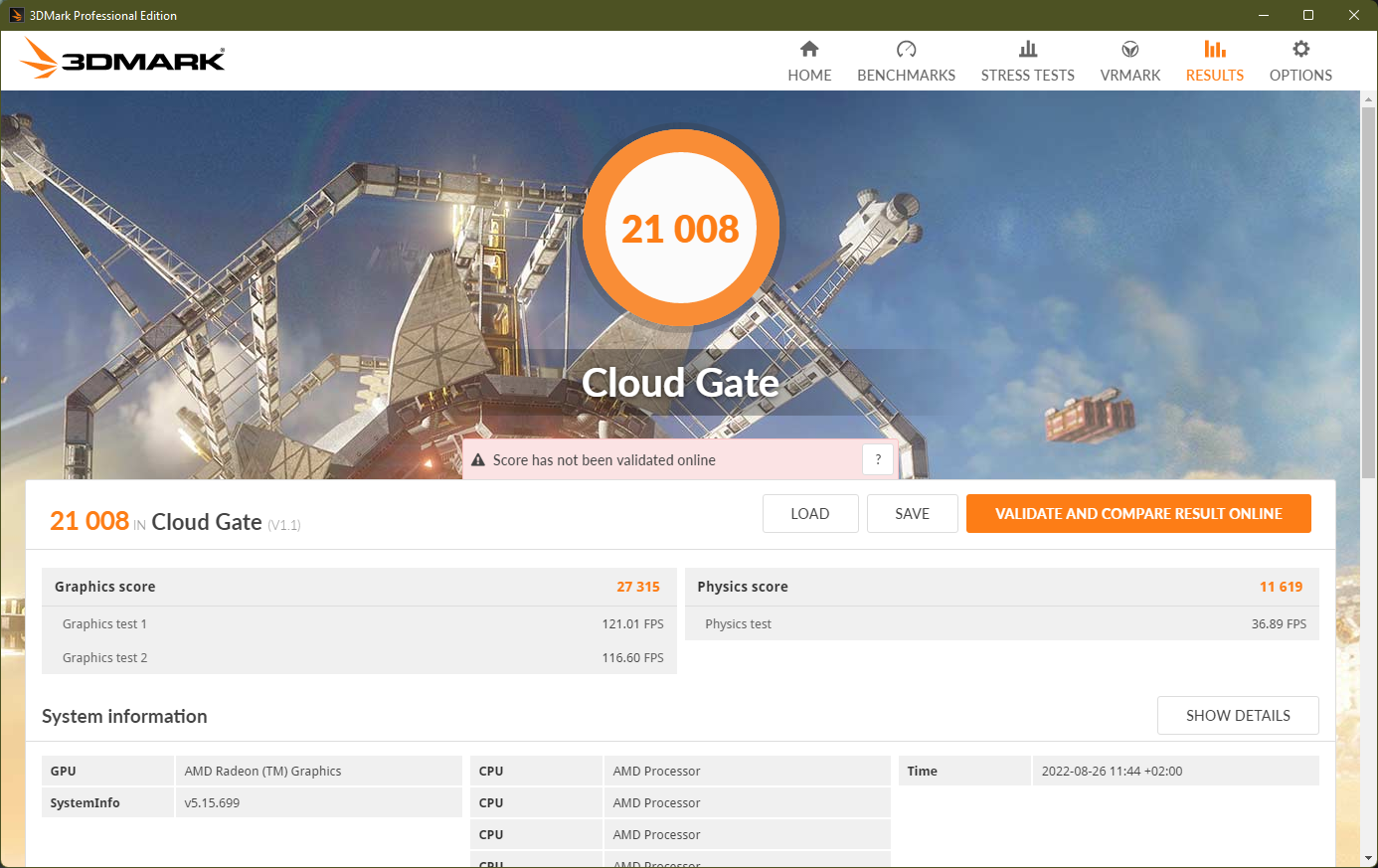Go to the STRESS TESTS tab label

[x=1027, y=76]
